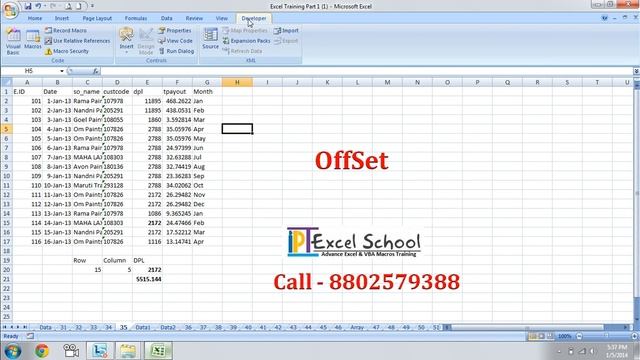The image size is (640, 360).
Task: Click Map Properties
Action: [245, 31]
